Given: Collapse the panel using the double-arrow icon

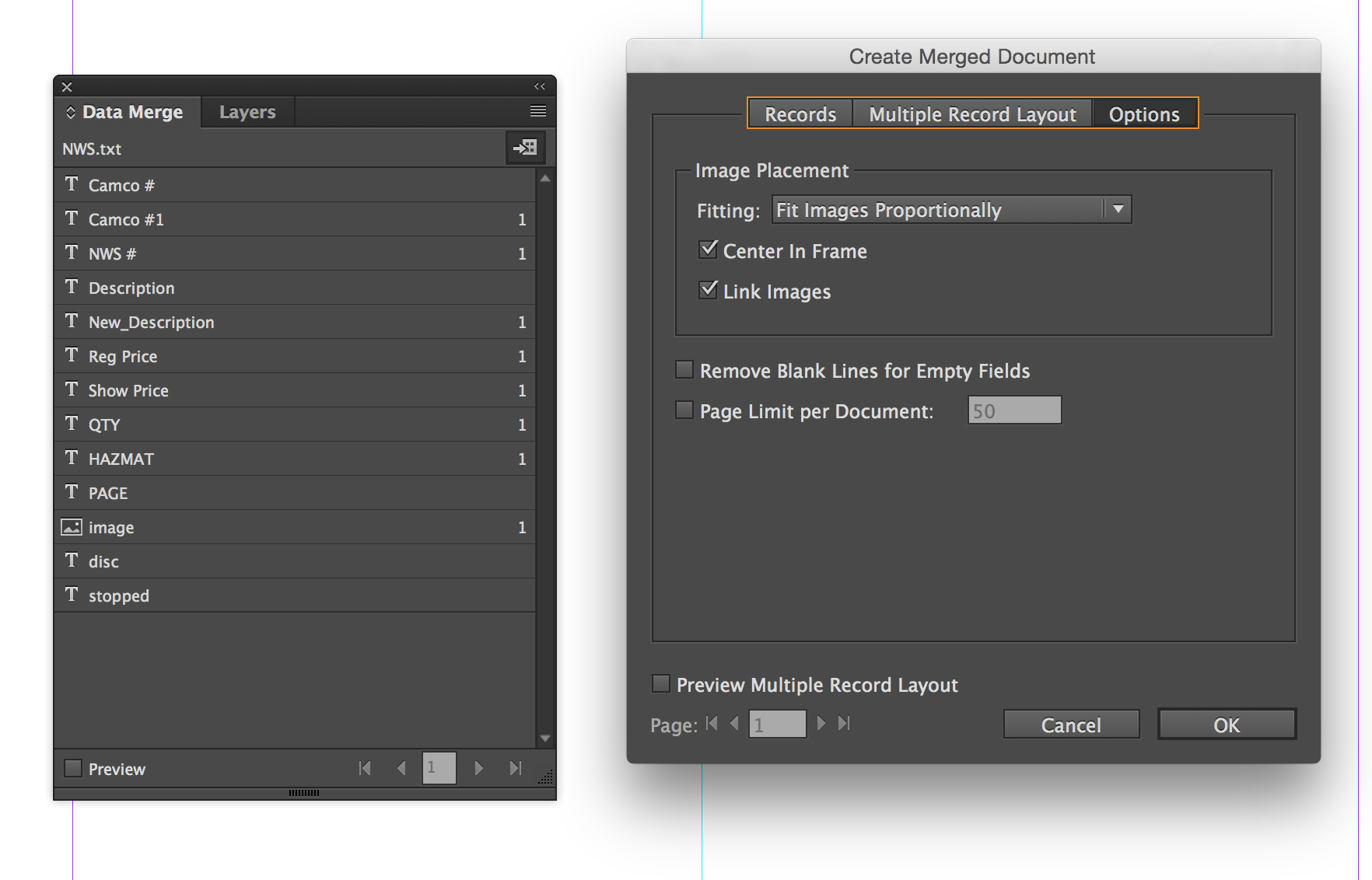Looking at the screenshot, I should [x=540, y=86].
